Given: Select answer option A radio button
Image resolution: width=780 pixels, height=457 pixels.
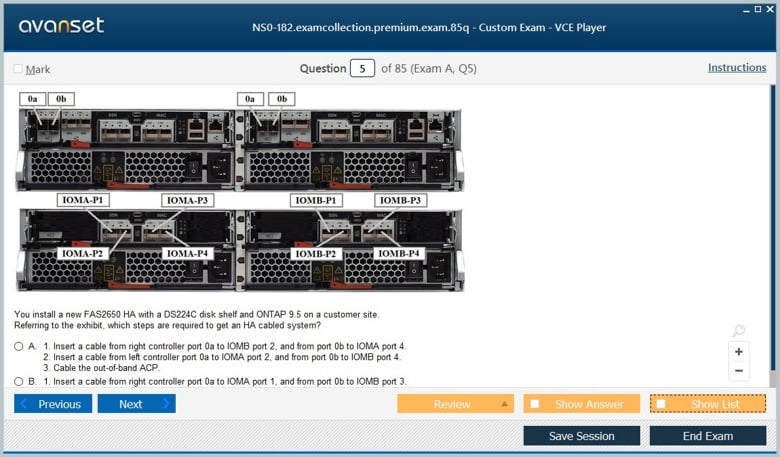Looking at the screenshot, I should point(18,346).
